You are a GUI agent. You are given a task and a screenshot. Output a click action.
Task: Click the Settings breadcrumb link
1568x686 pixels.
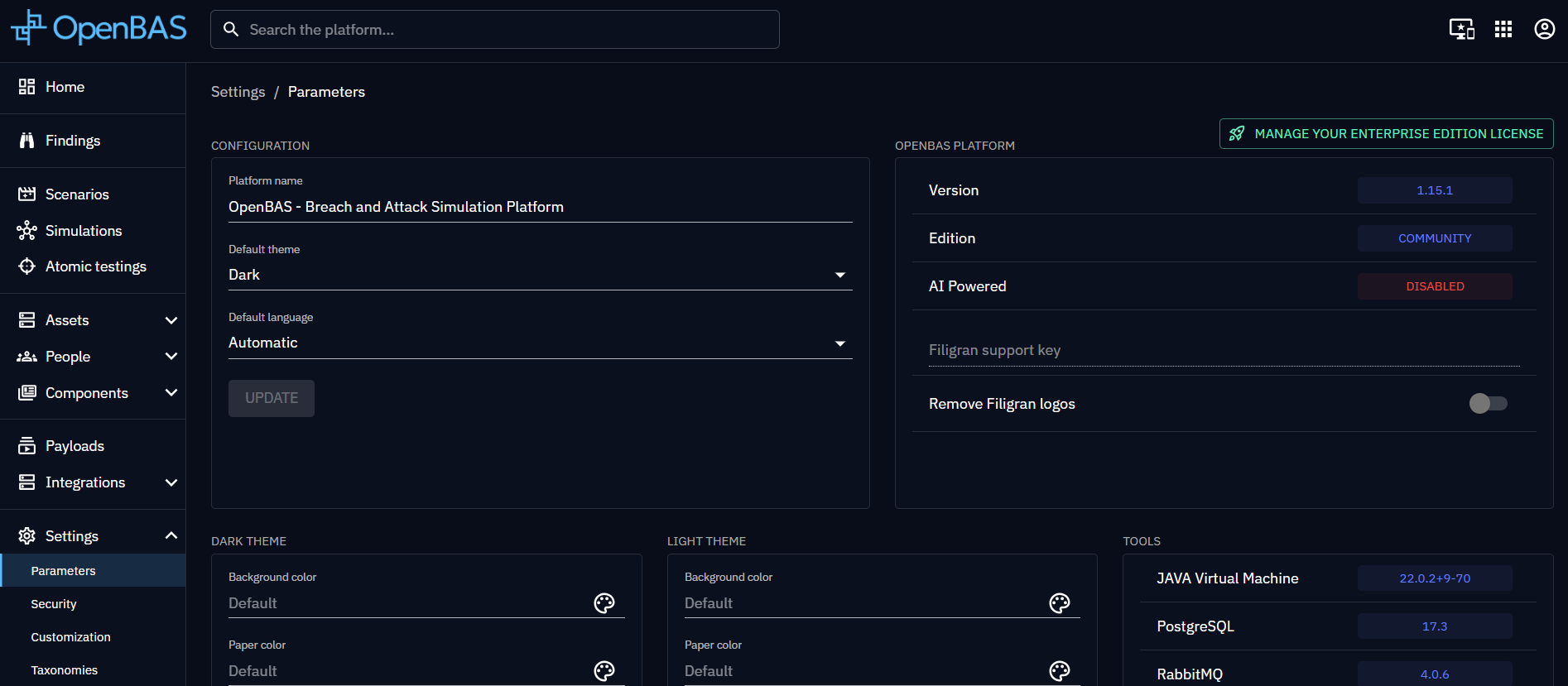[238, 92]
